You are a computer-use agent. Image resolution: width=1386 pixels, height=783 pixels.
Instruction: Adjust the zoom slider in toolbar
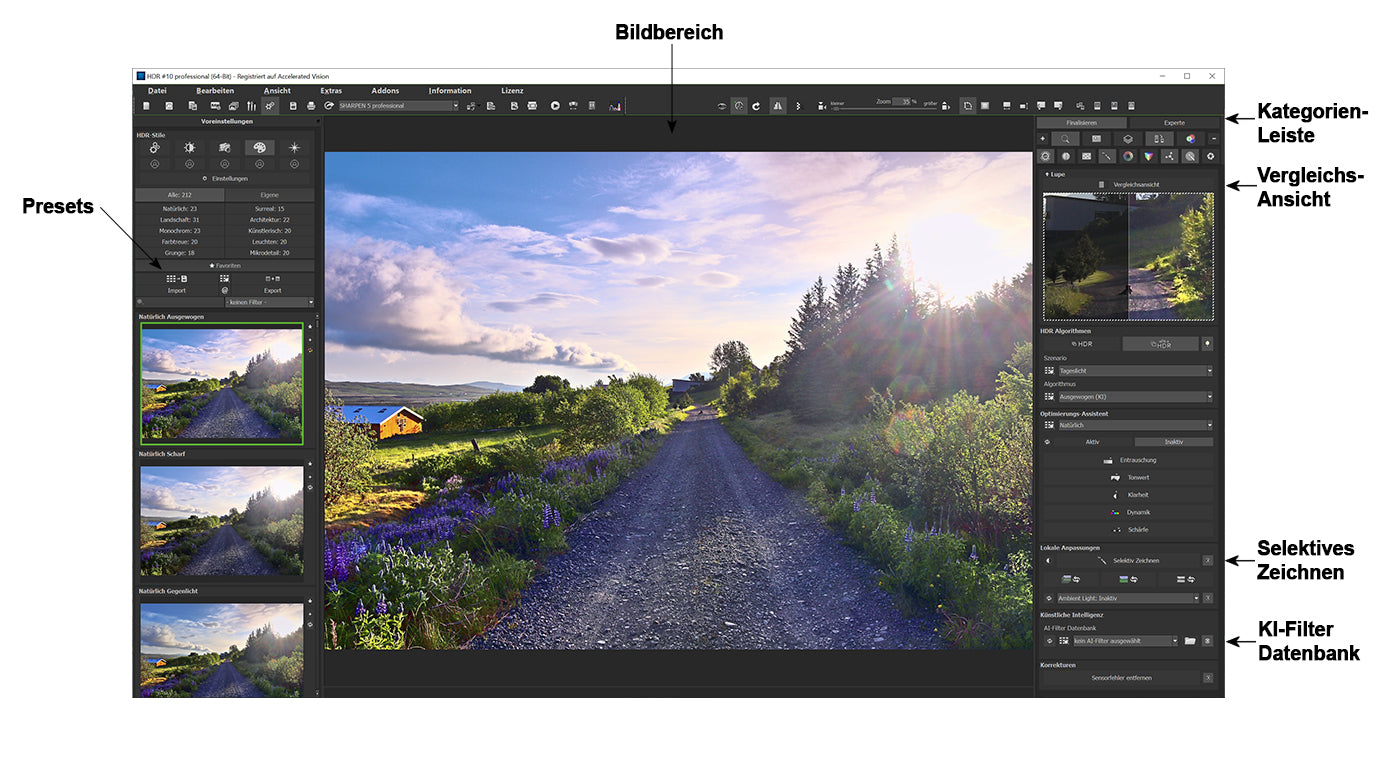click(885, 110)
